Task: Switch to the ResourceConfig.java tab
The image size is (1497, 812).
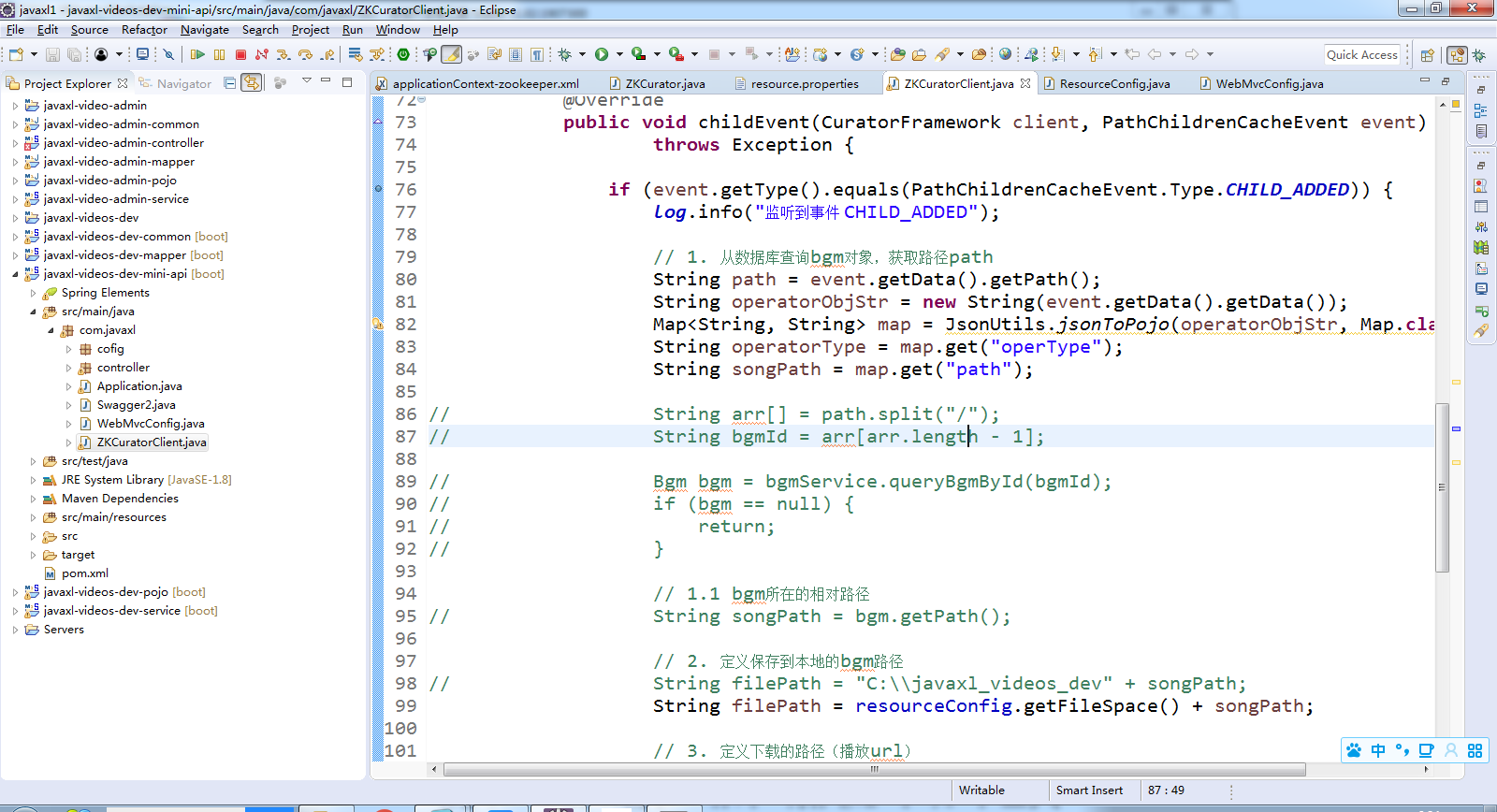Action: [1106, 83]
